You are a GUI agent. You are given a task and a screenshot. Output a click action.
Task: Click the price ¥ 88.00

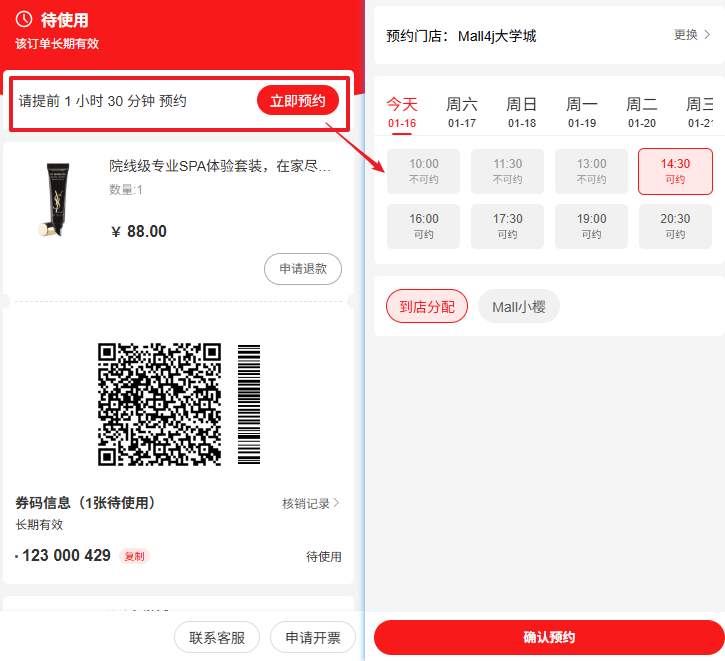coord(139,231)
